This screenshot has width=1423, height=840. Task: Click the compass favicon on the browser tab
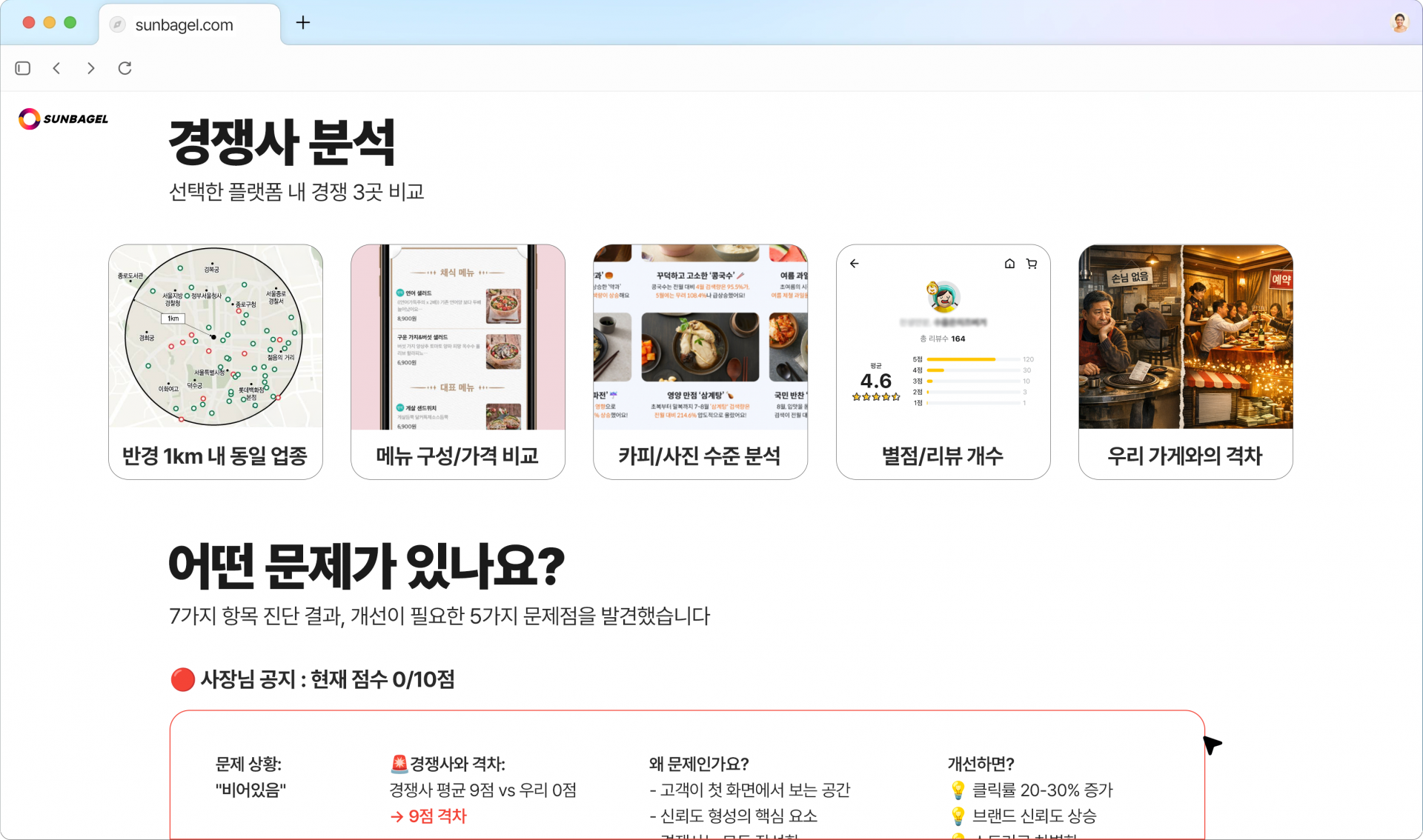tap(117, 24)
